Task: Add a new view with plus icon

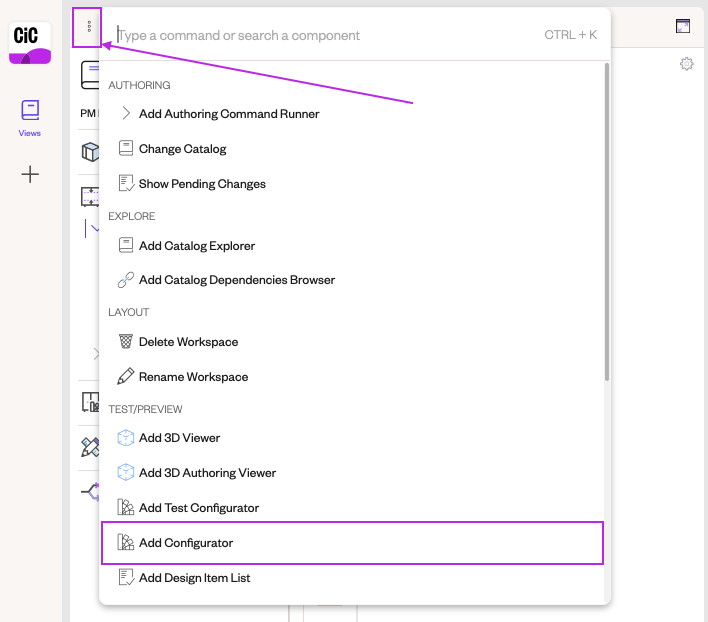Action: pyautogui.click(x=30, y=174)
